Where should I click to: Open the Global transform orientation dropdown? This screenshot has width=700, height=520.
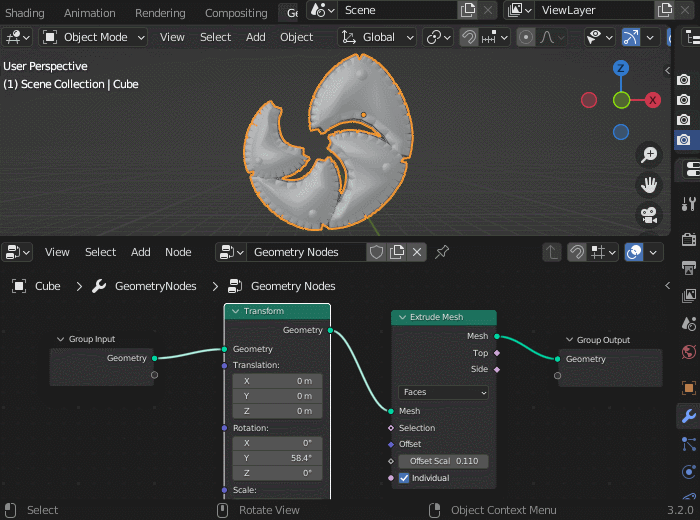(x=379, y=37)
